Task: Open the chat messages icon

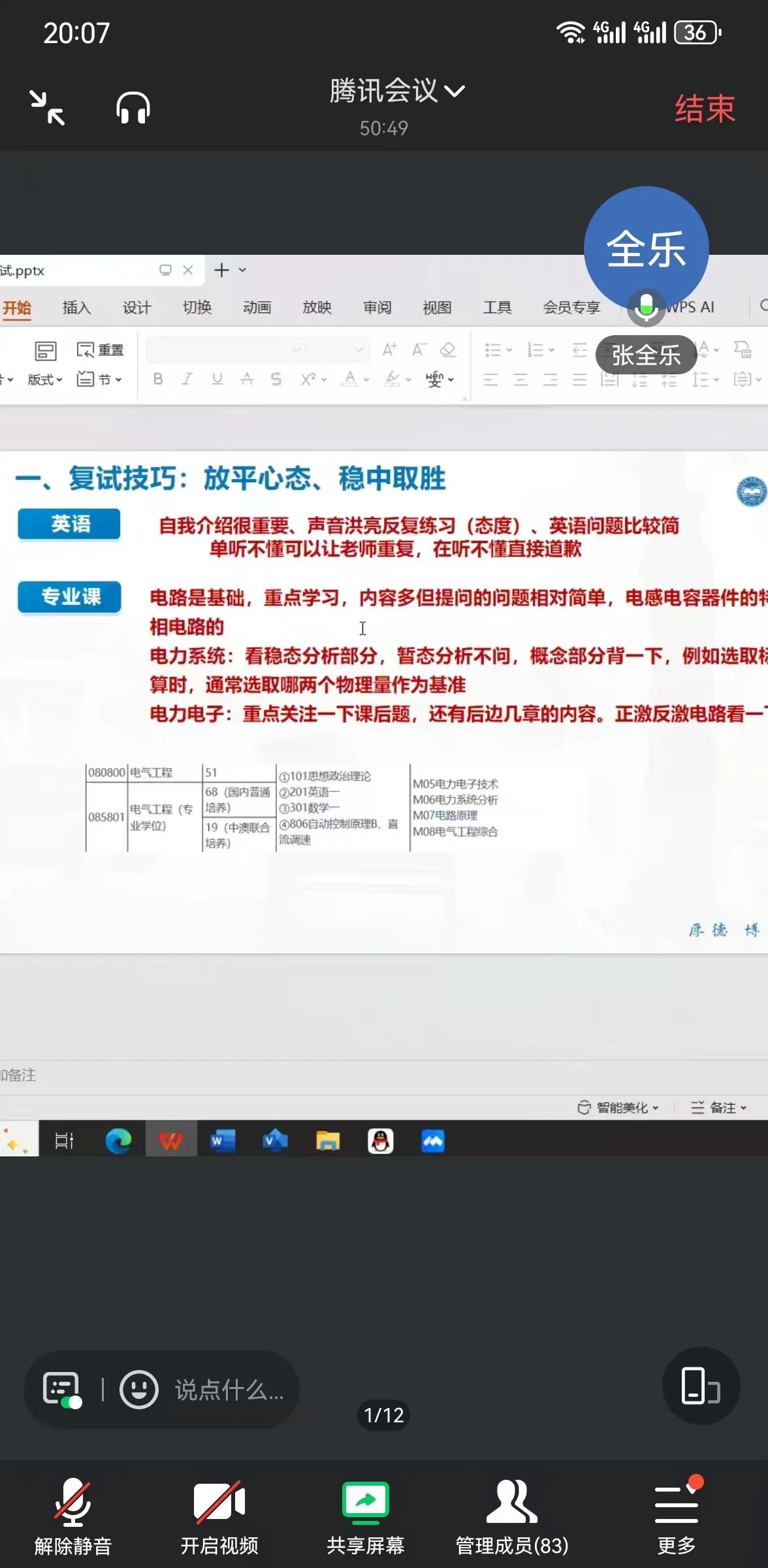Action: click(x=62, y=1388)
